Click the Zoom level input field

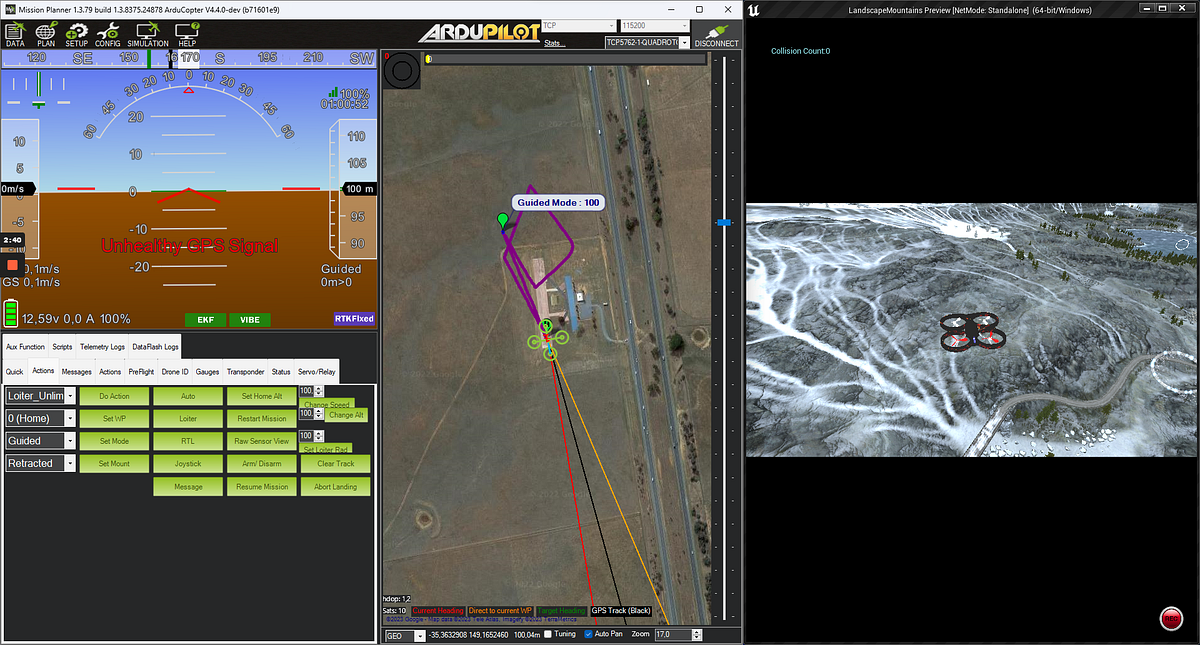[x=673, y=634]
